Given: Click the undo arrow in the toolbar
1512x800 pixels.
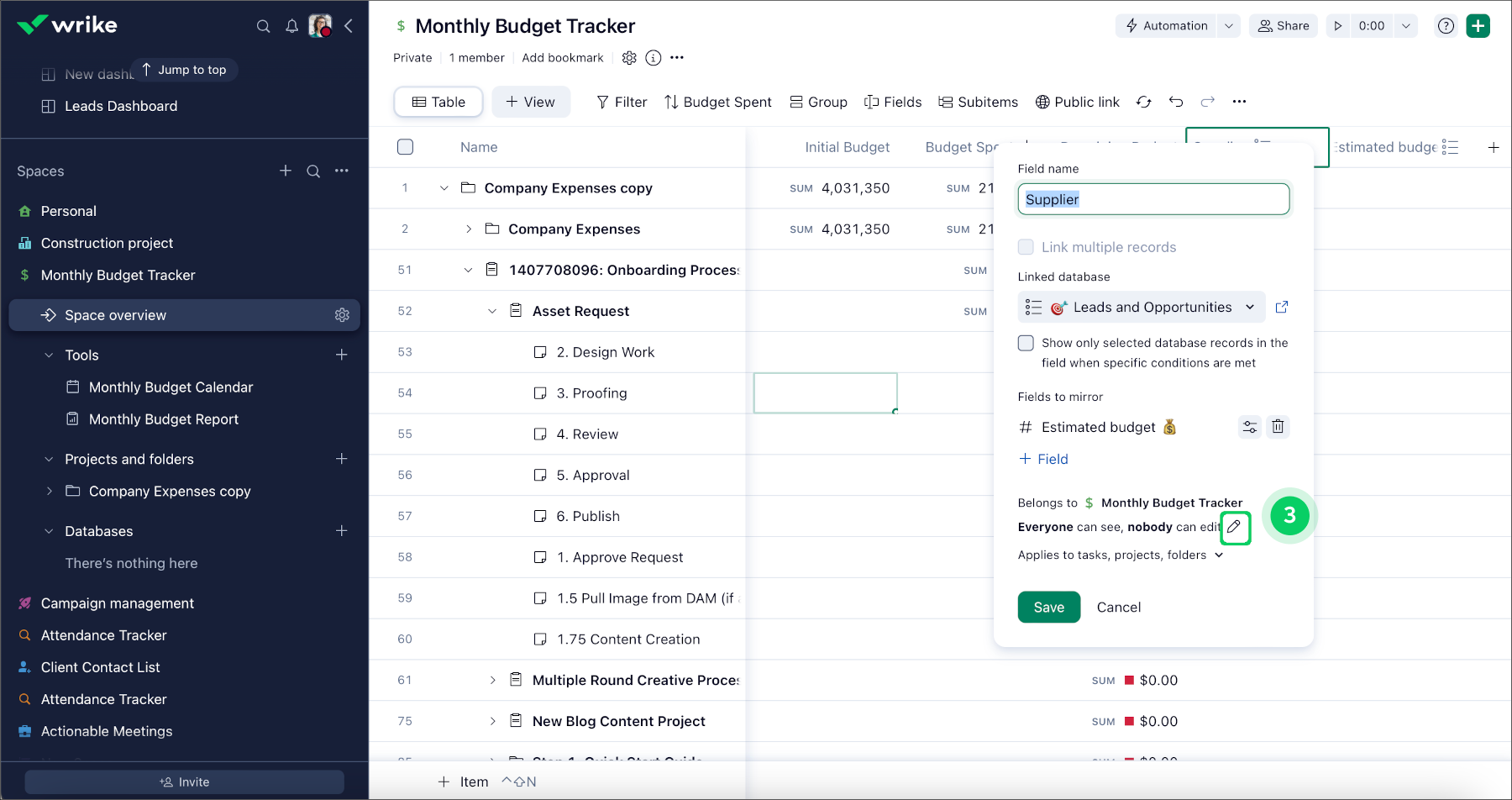Looking at the screenshot, I should click(x=1175, y=102).
